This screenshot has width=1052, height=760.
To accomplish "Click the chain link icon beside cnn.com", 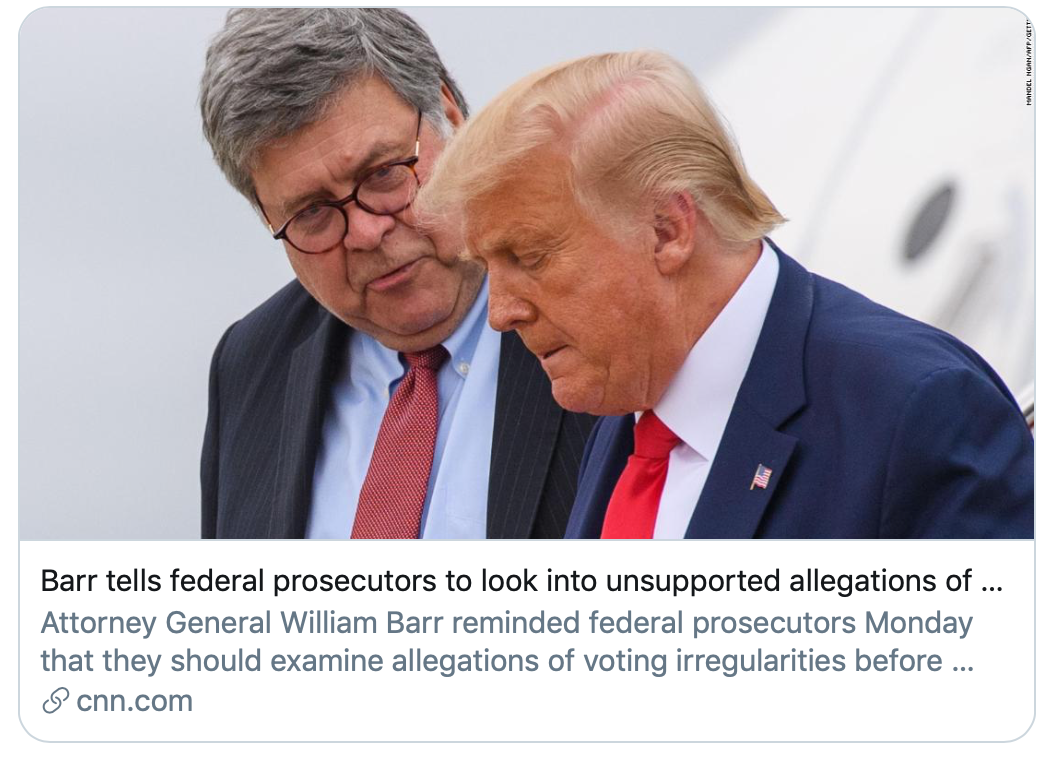I will click(x=55, y=700).
